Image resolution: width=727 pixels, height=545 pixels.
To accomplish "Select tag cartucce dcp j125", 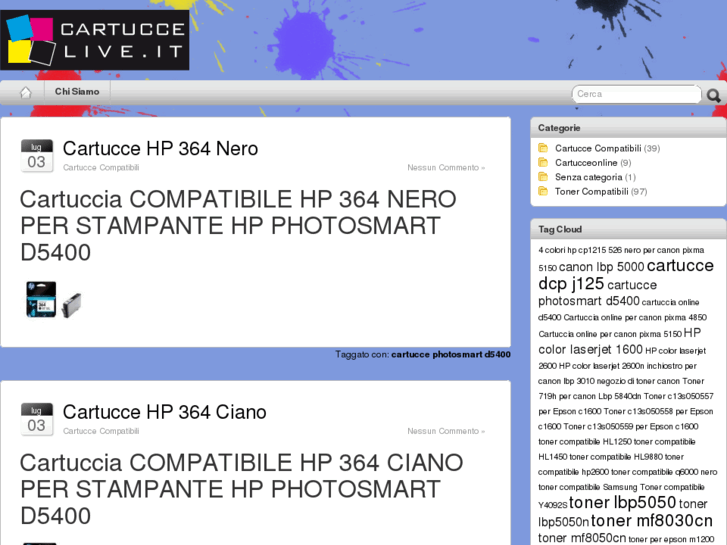I will [626, 275].
